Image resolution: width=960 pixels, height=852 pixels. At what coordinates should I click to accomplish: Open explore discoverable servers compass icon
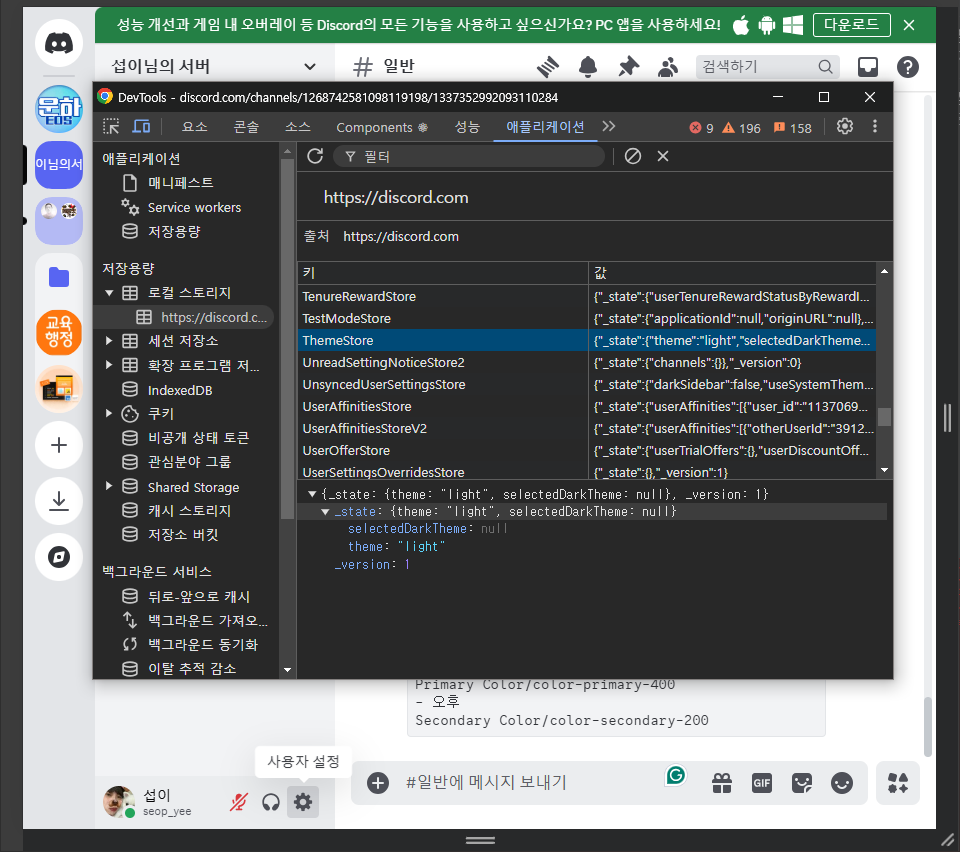click(x=59, y=557)
